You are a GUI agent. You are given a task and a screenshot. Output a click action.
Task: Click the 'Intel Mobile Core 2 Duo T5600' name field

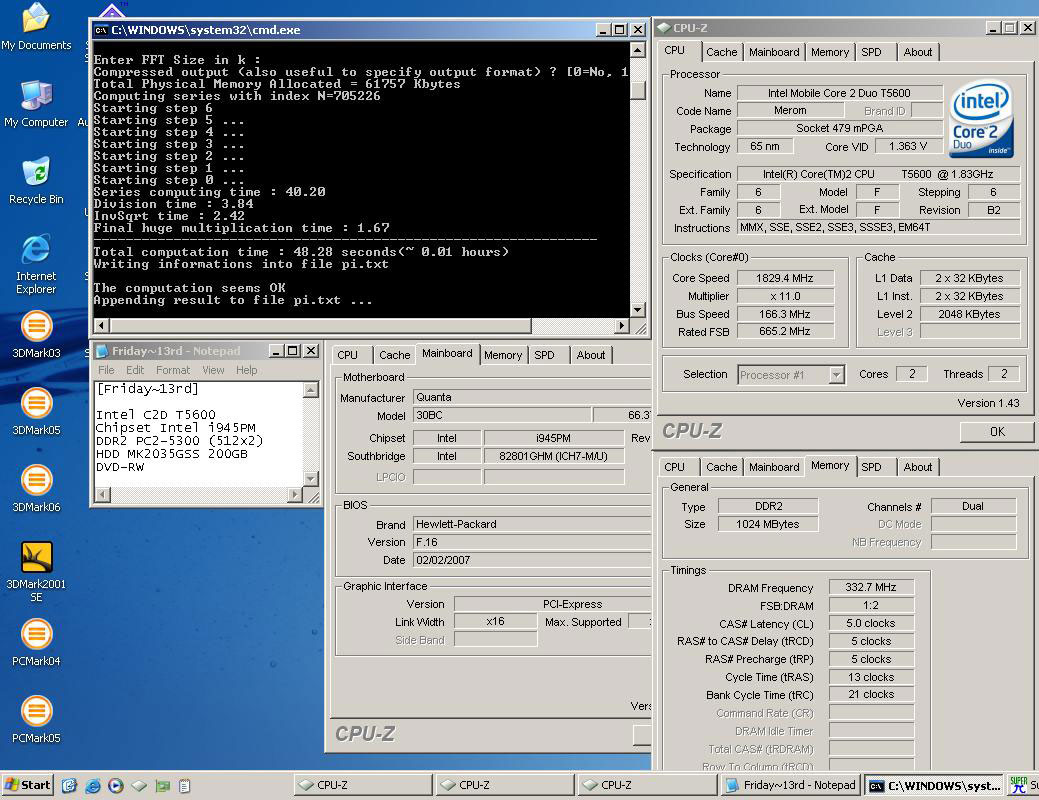[840, 93]
